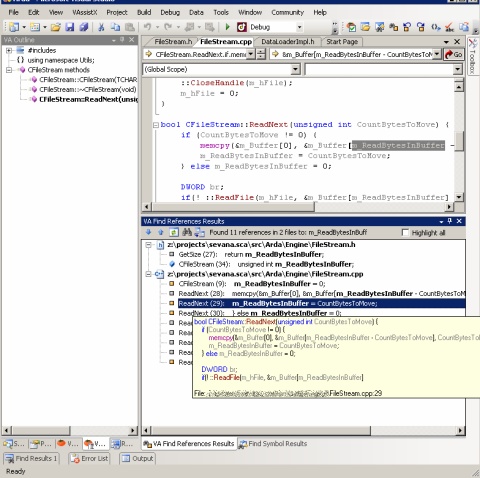Click the Redo arrow icon

(168, 27)
